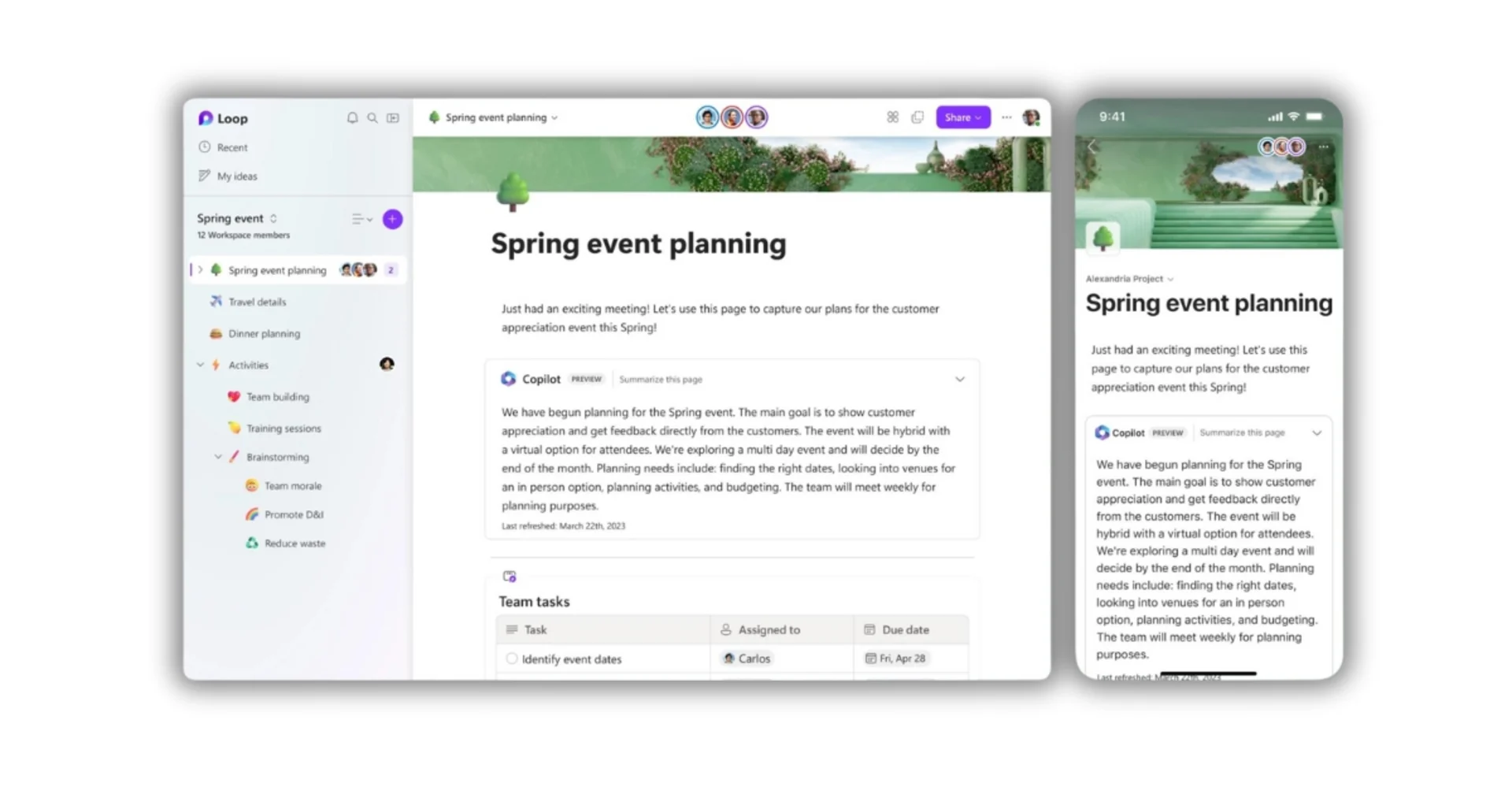
Task: Open Recent pages in the sidebar
Action: pos(231,147)
